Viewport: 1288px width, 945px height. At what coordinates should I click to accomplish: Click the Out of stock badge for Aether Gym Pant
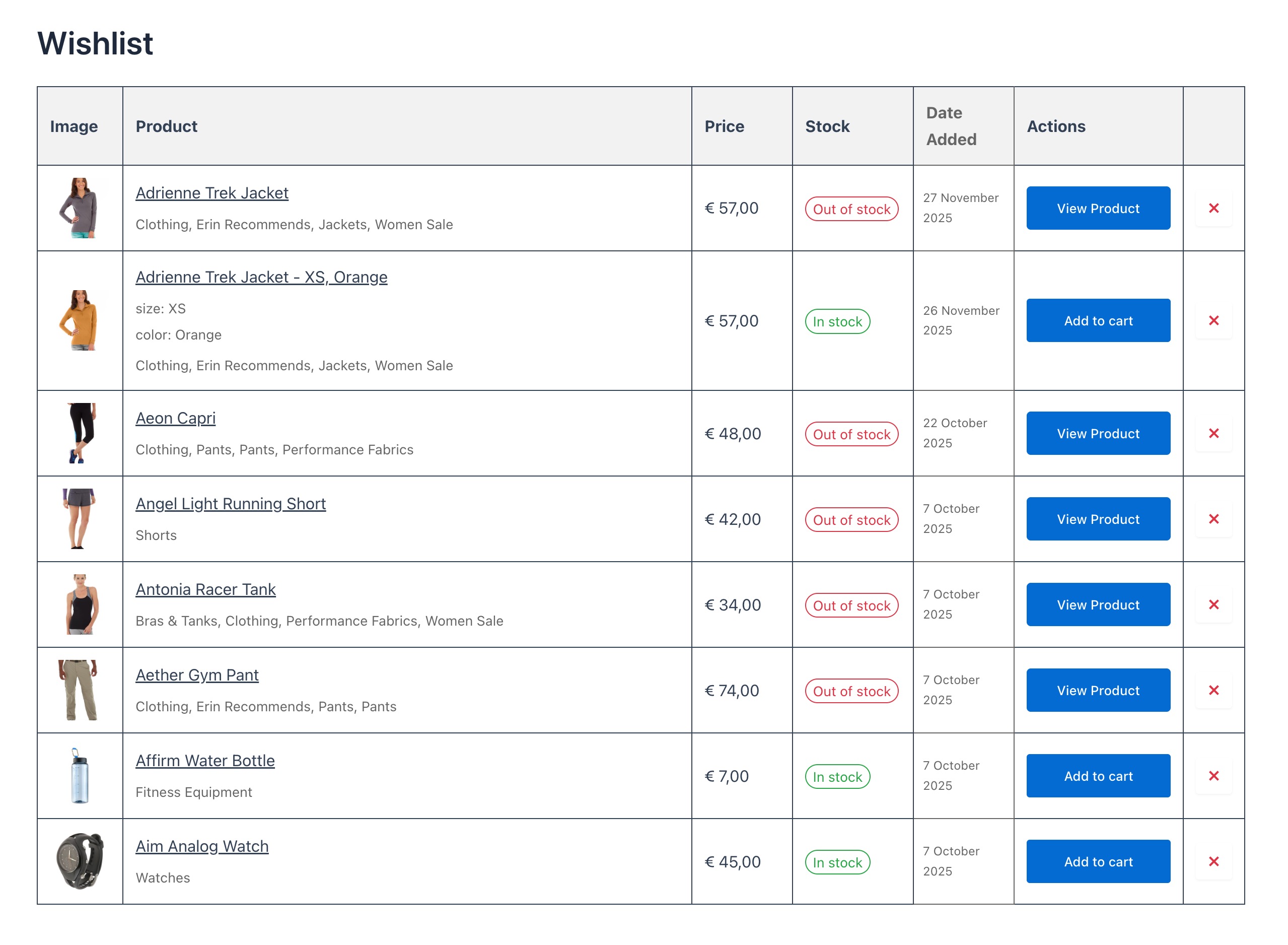pos(851,691)
